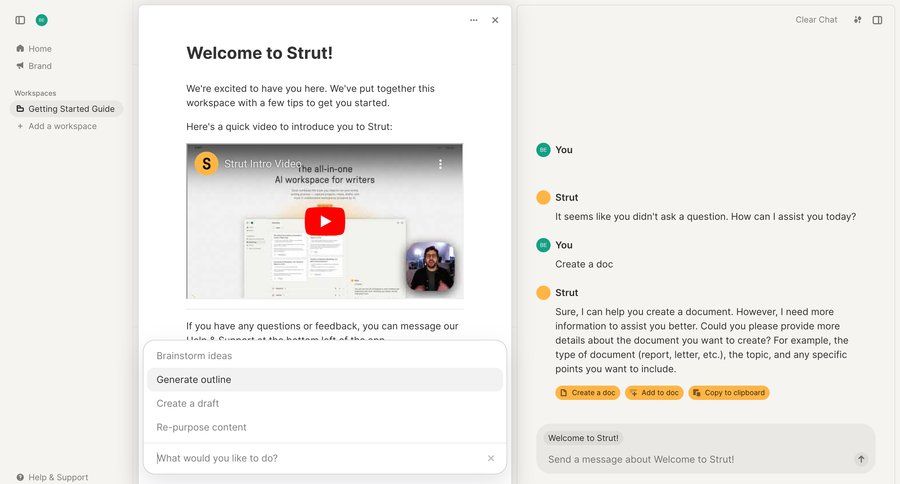Click the Welcome to Strut! context chip

[x=583, y=438]
